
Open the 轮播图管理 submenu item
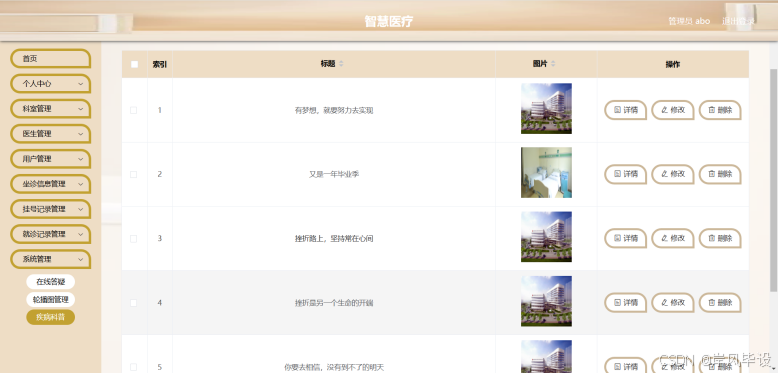click(51, 300)
